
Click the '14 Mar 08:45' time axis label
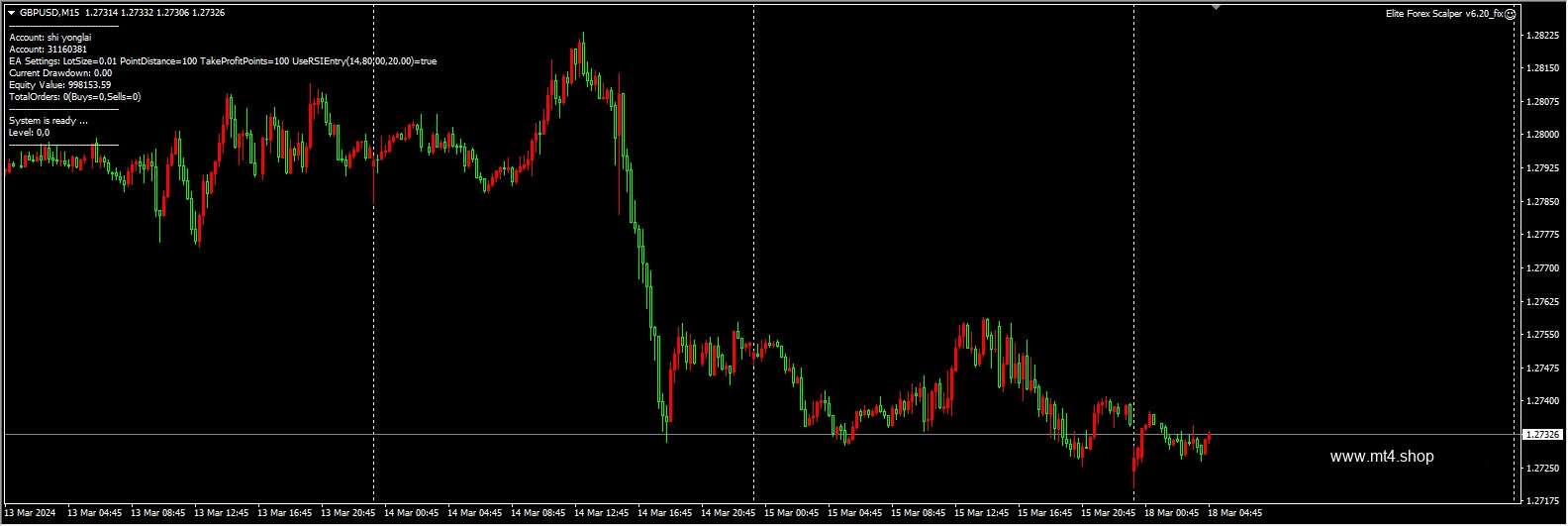(x=539, y=513)
